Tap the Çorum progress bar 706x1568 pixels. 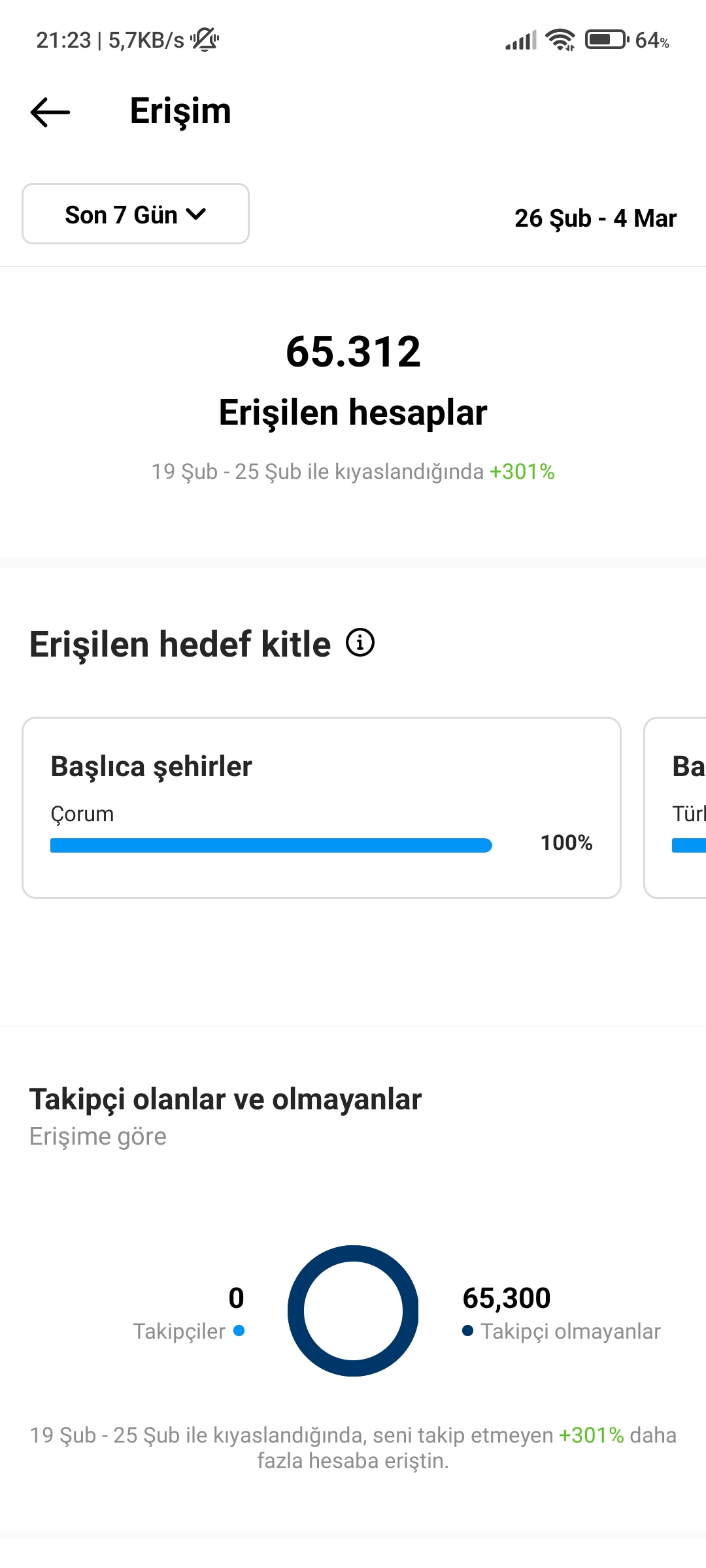(x=271, y=845)
